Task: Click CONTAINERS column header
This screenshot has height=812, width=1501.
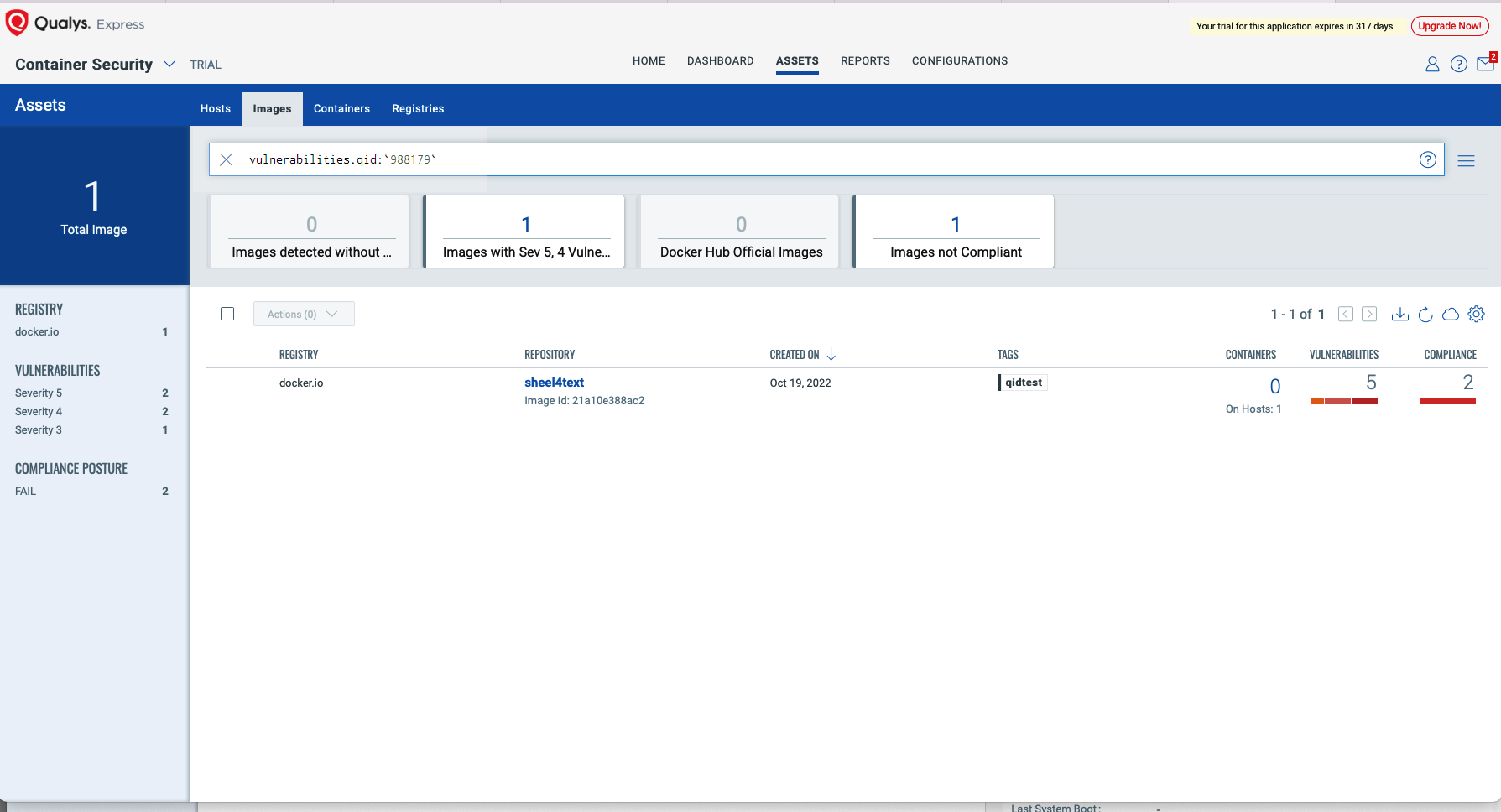Action: point(1251,355)
